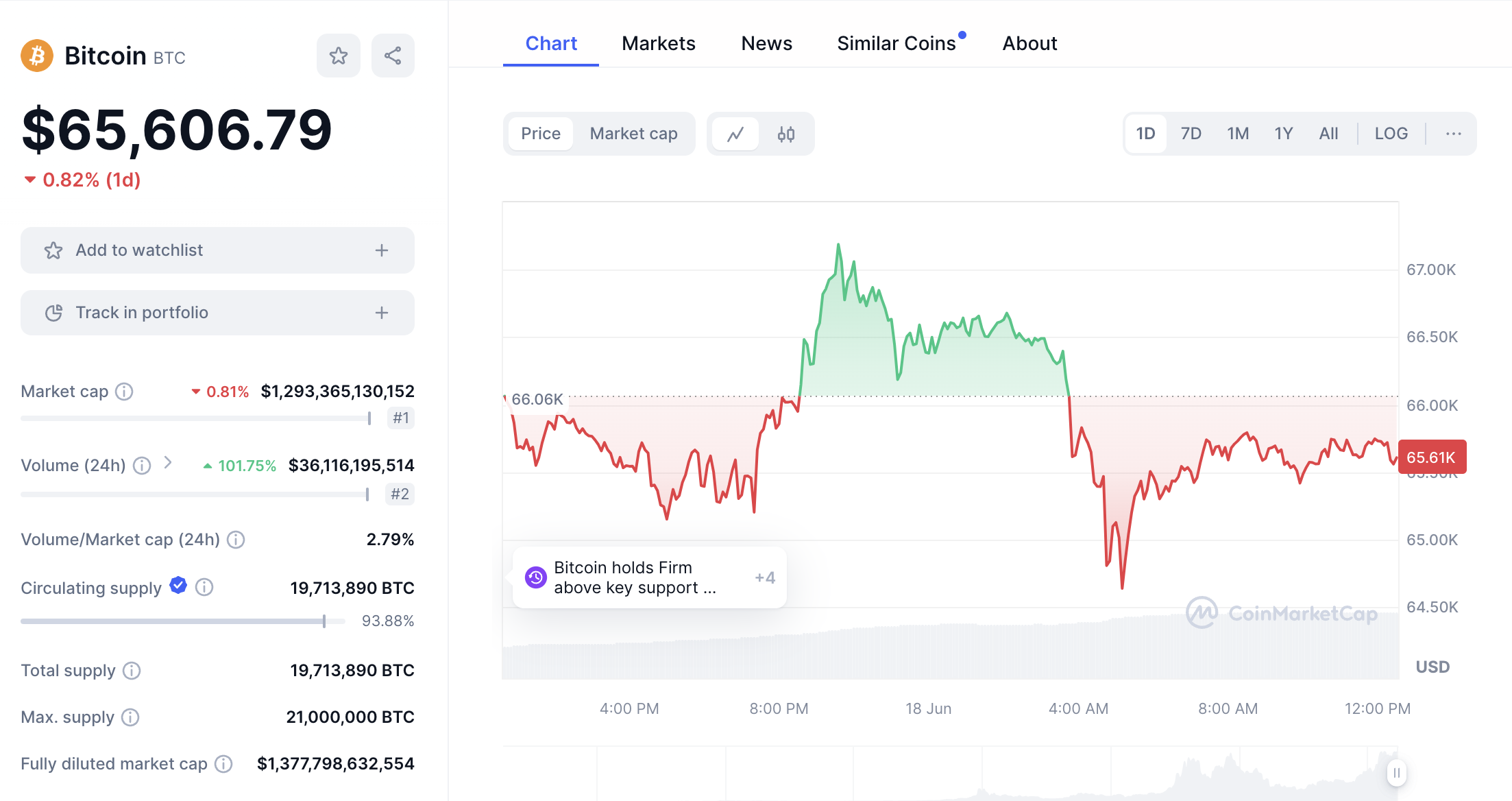Click the star favorite icon beside Bitcoin

[338, 56]
